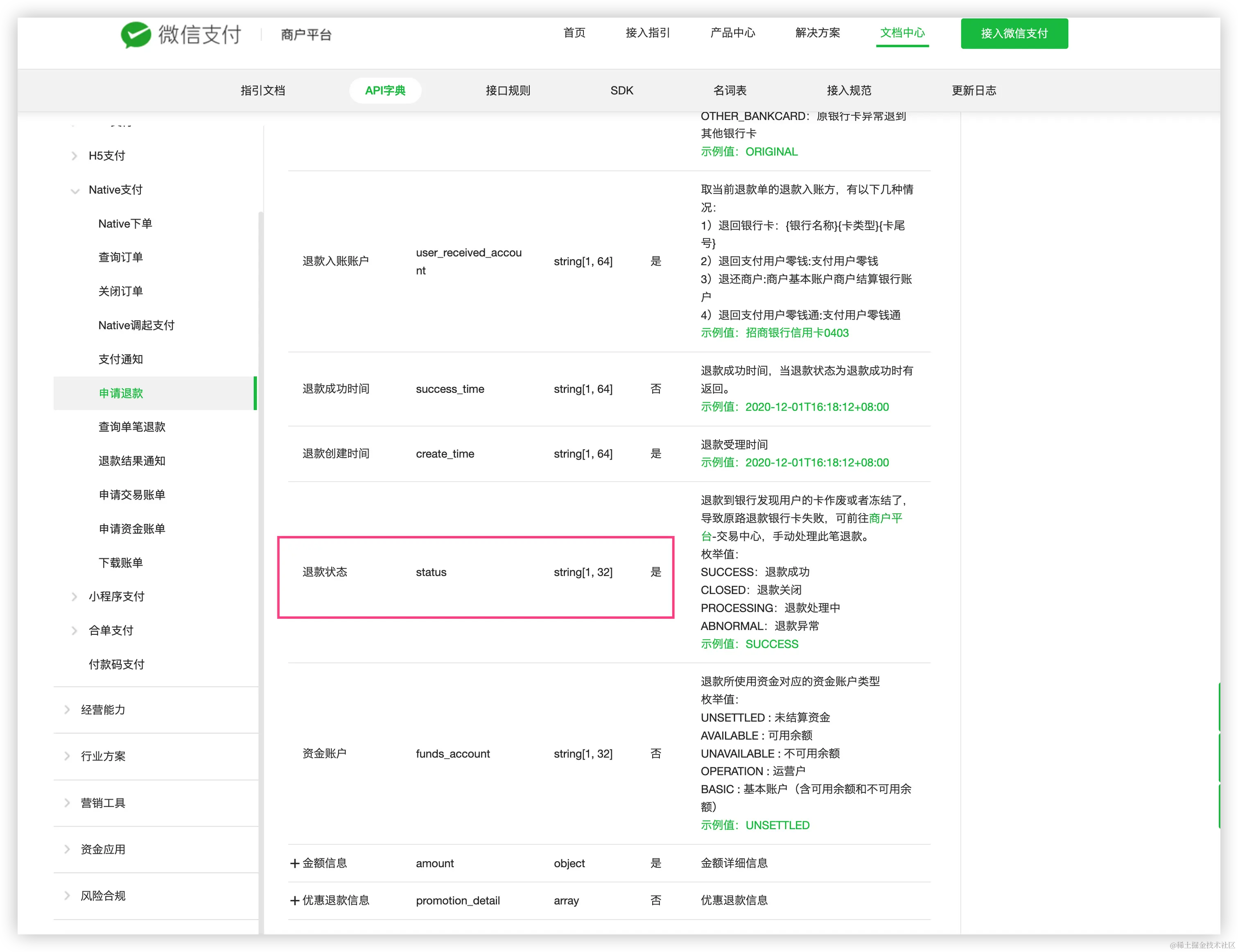Switch to the SDK tab

(621, 91)
